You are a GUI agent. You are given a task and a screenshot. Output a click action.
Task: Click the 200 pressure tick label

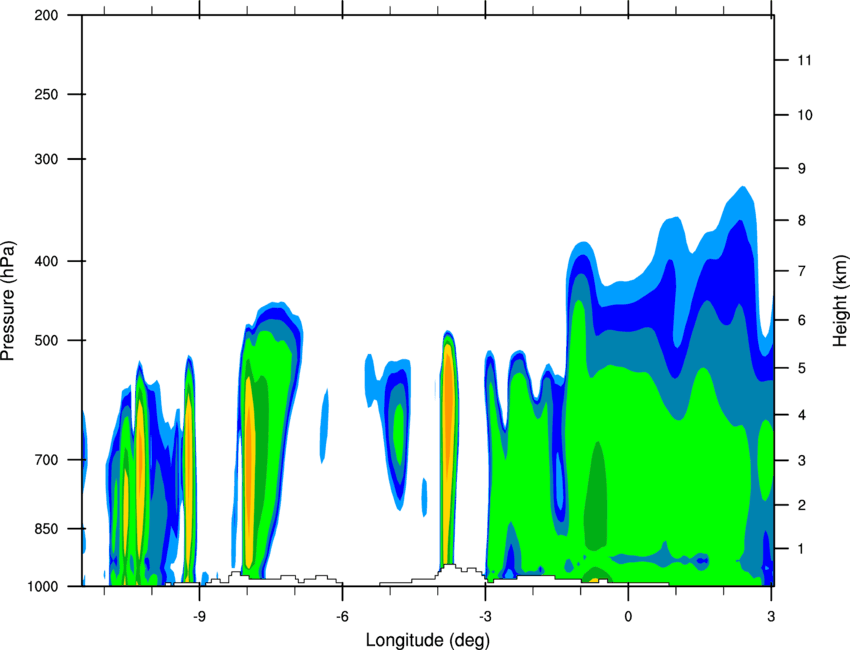[x=46, y=15]
